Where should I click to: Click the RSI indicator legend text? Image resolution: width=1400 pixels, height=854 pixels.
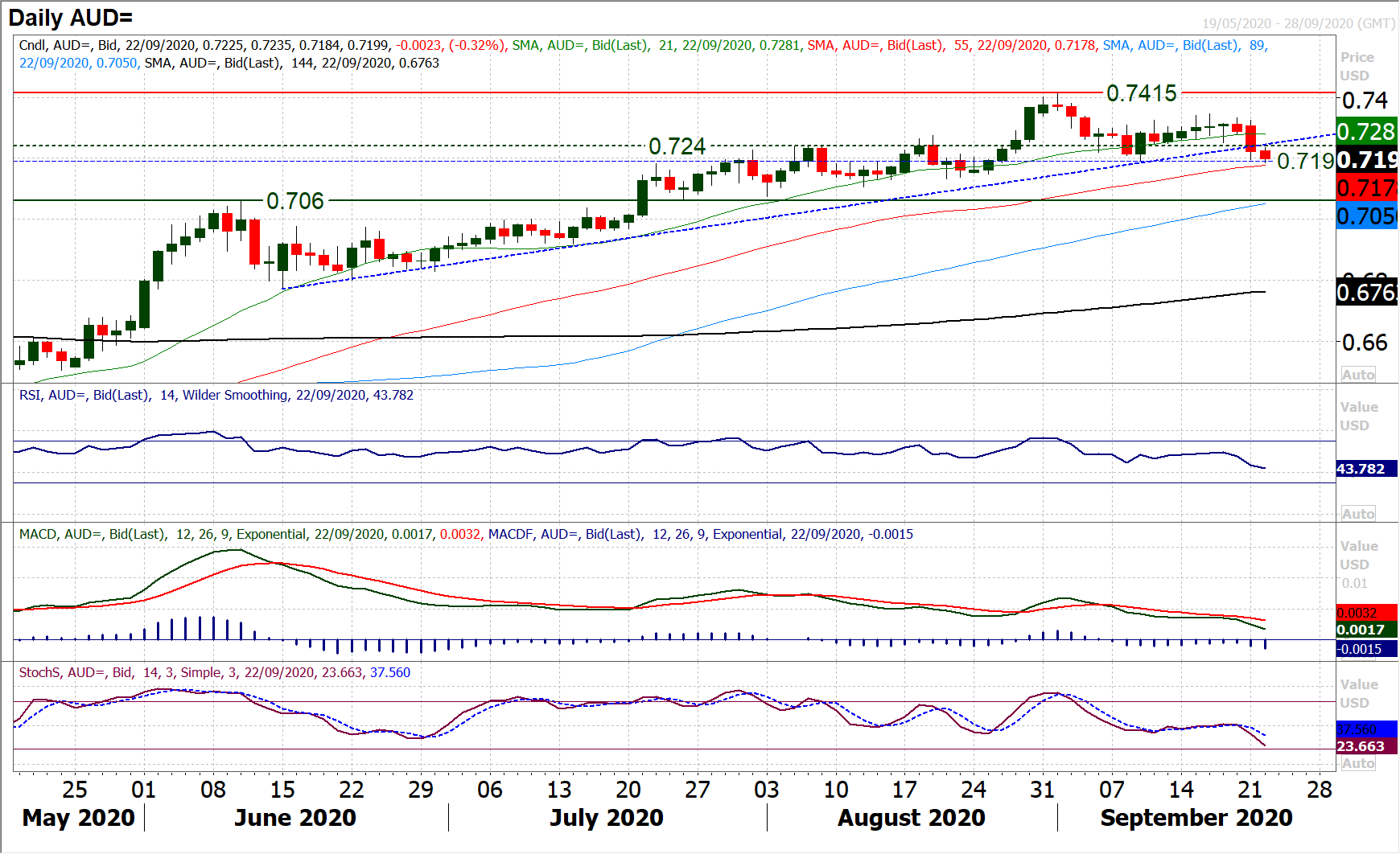(x=216, y=395)
